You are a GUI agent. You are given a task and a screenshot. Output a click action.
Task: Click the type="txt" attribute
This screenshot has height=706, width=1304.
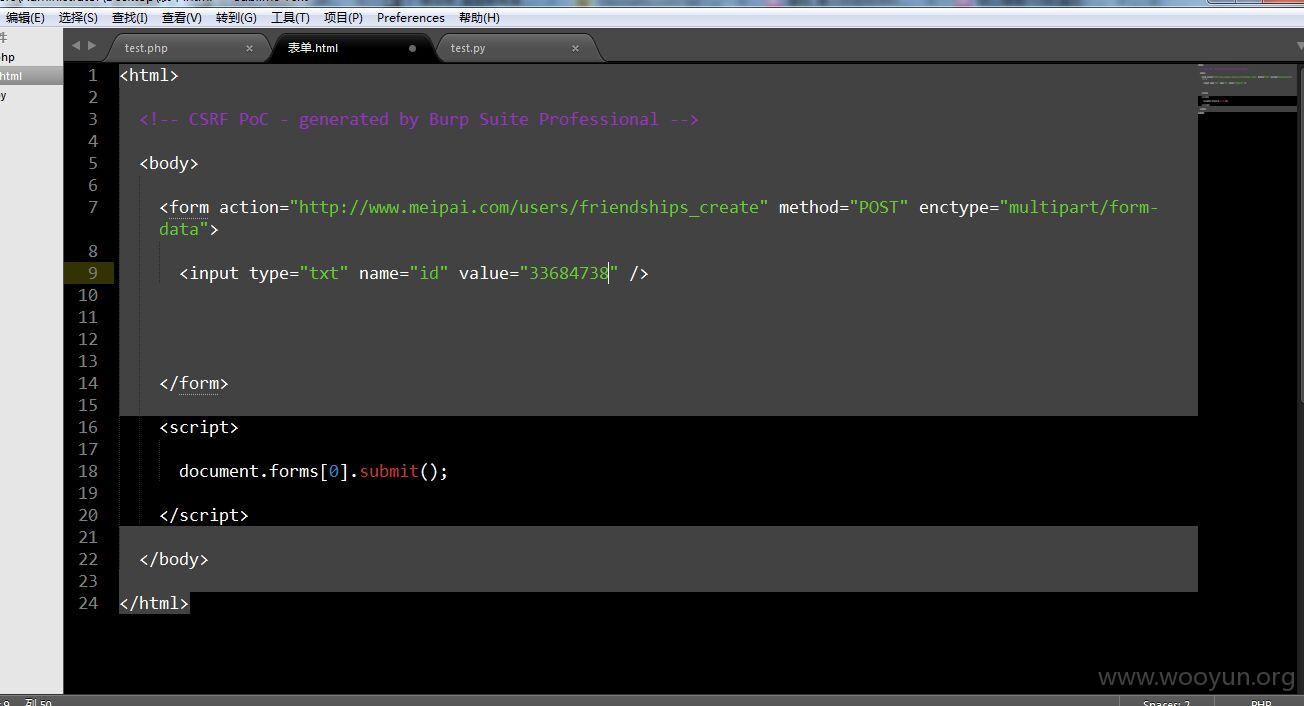point(299,273)
